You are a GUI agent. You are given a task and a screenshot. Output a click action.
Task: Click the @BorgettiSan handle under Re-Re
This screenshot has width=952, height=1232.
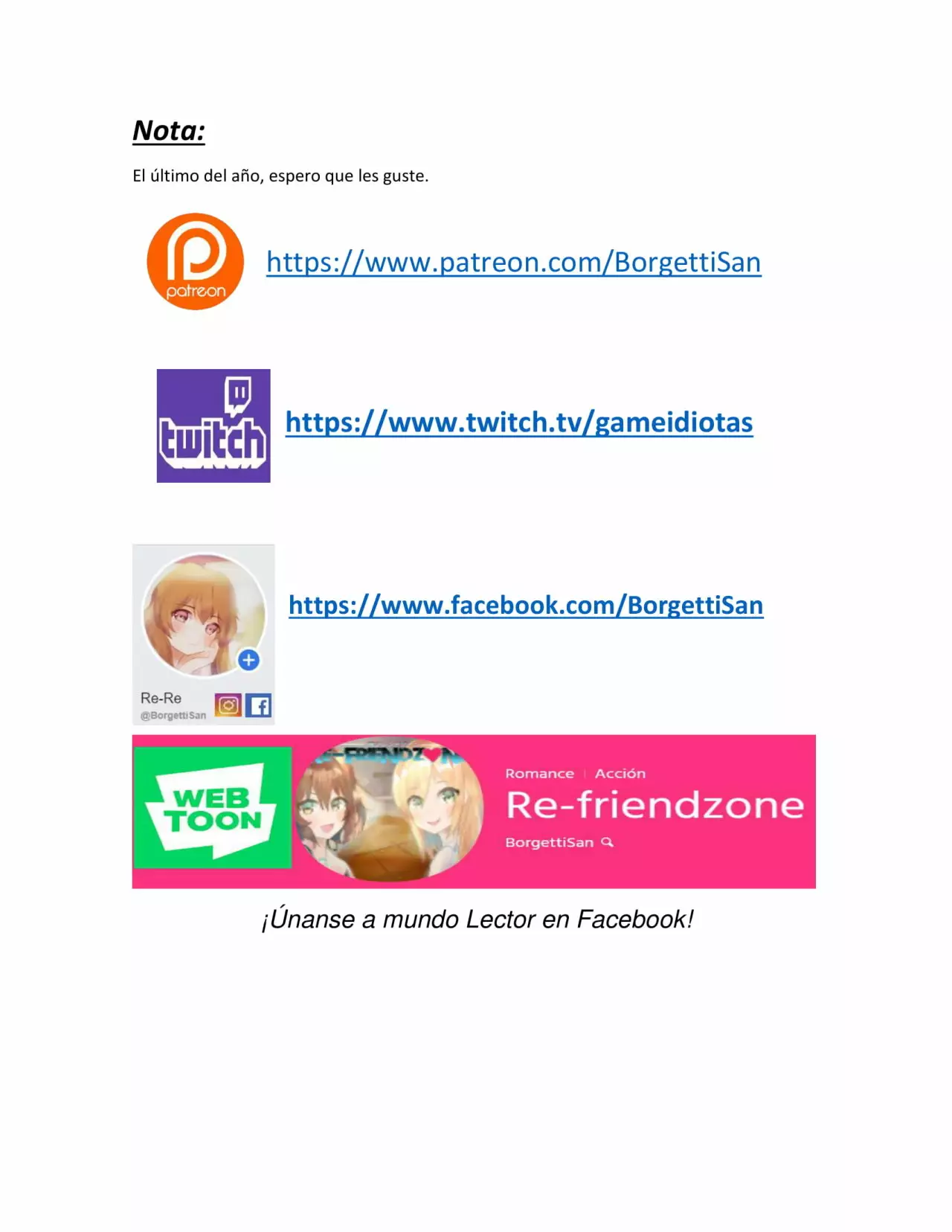pos(173,716)
